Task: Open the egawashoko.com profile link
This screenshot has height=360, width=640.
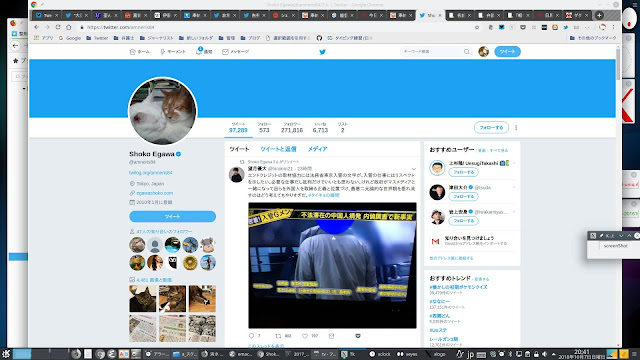Action: pyautogui.click(x=155, y=193)
